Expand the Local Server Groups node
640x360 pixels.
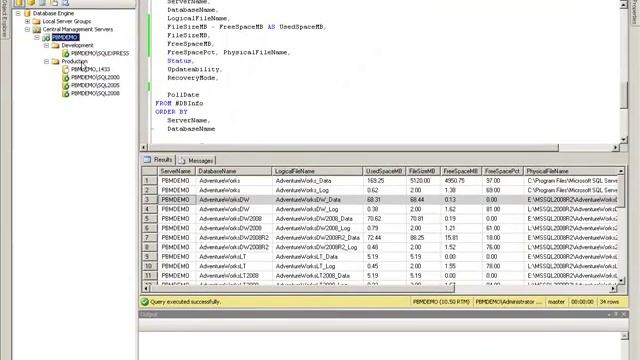pos(27,21)
